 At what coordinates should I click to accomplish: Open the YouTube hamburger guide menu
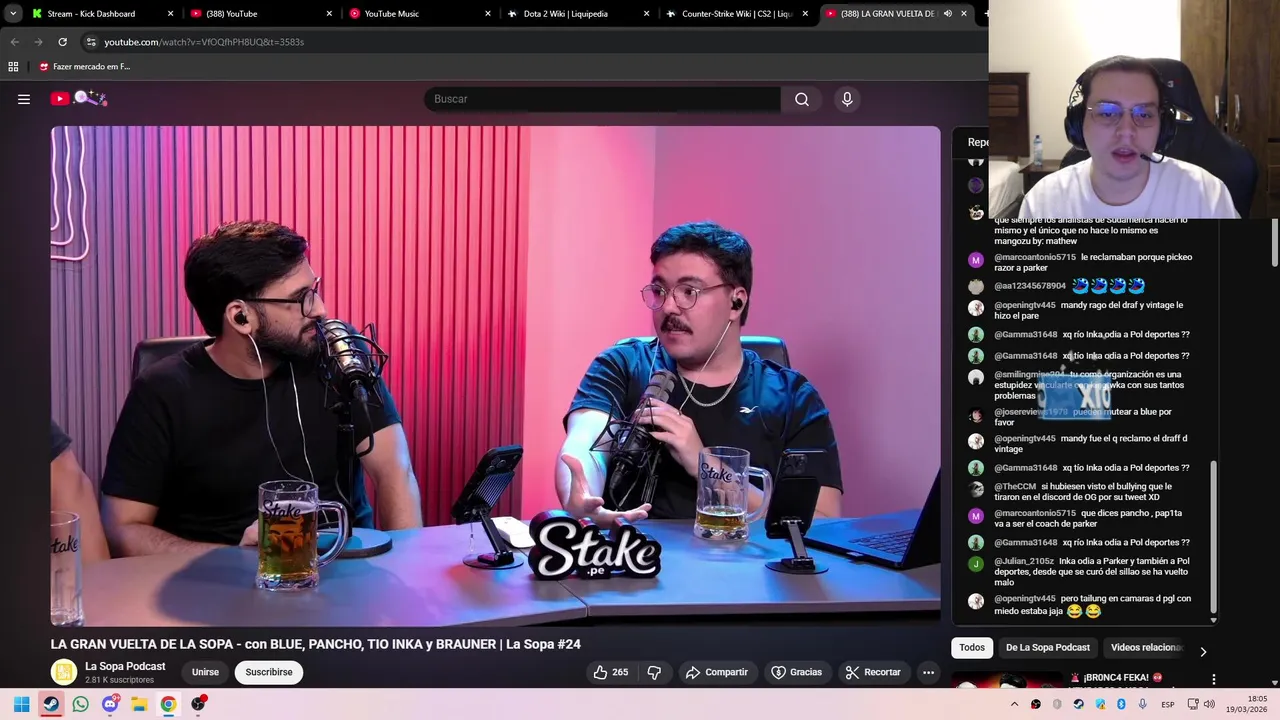(24, 99)
